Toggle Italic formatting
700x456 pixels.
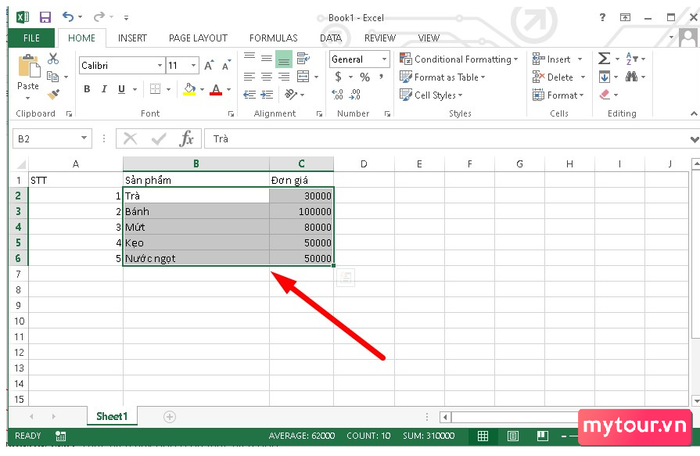104,89
